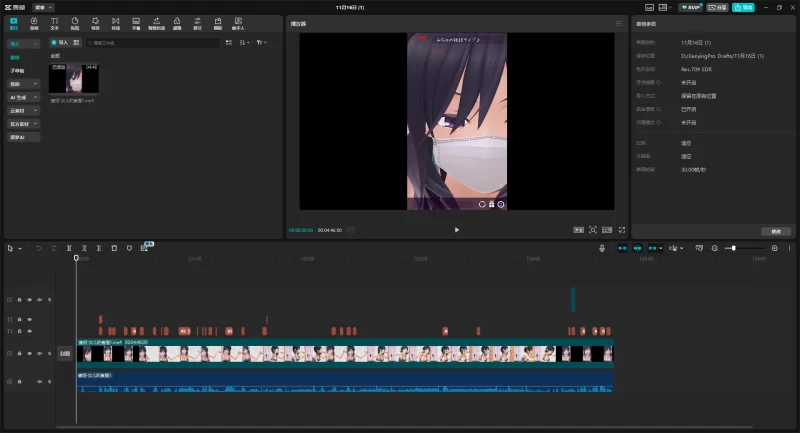This screenshot has height=433, width=800.
Task: Click the 导出 export button
Action: 743,7
